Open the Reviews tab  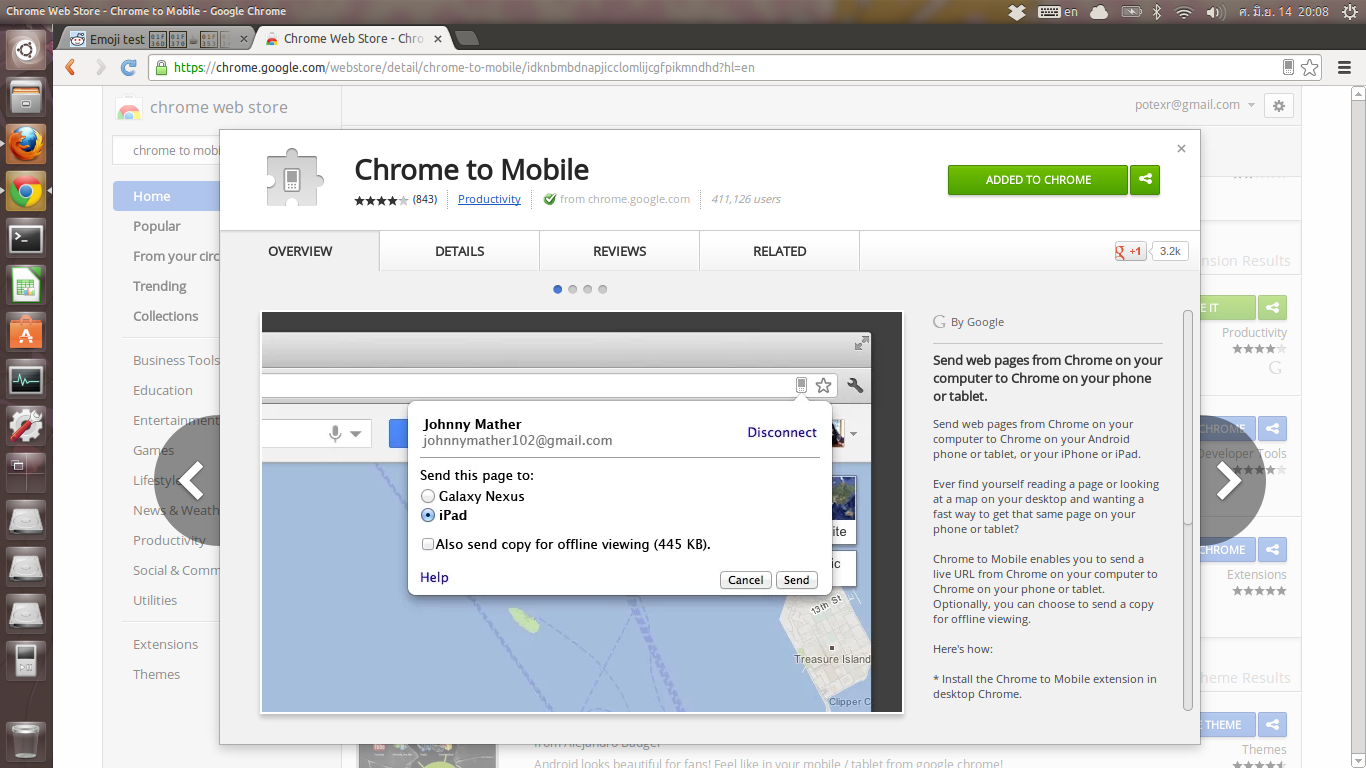pos(620,251)
